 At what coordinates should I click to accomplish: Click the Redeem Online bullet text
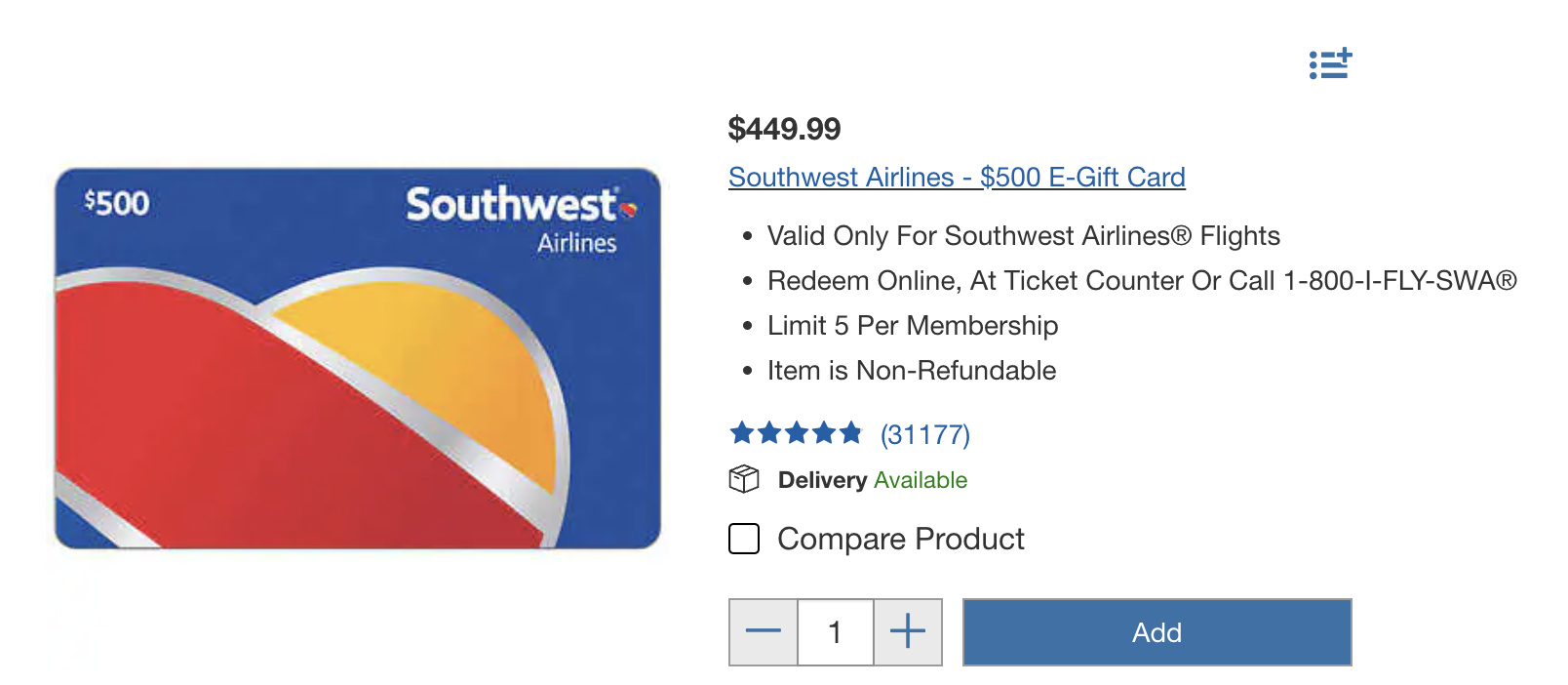pyautogui.click(x=1141, y=281)
